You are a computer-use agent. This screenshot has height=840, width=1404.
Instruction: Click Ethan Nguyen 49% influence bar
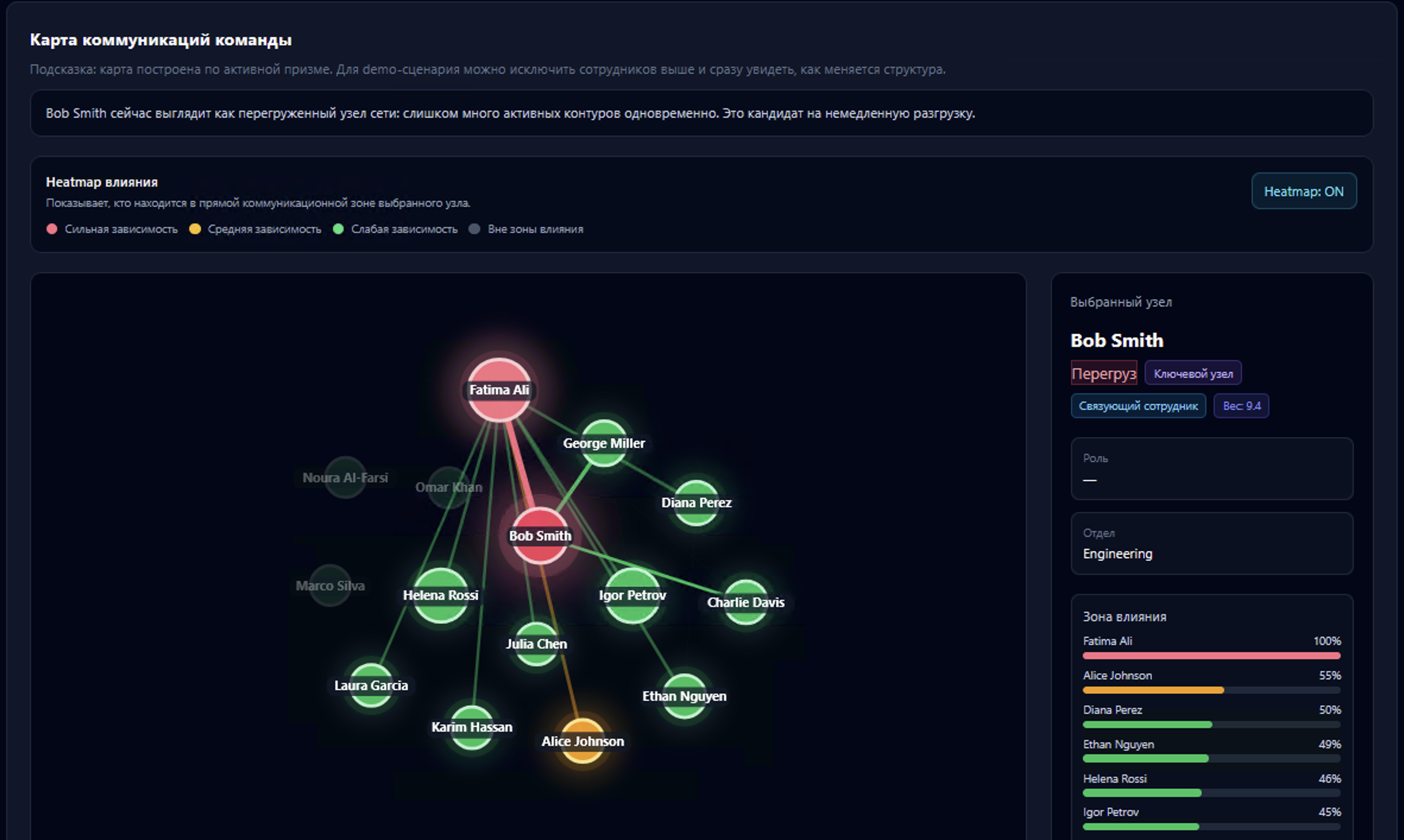coord(1211,759)
